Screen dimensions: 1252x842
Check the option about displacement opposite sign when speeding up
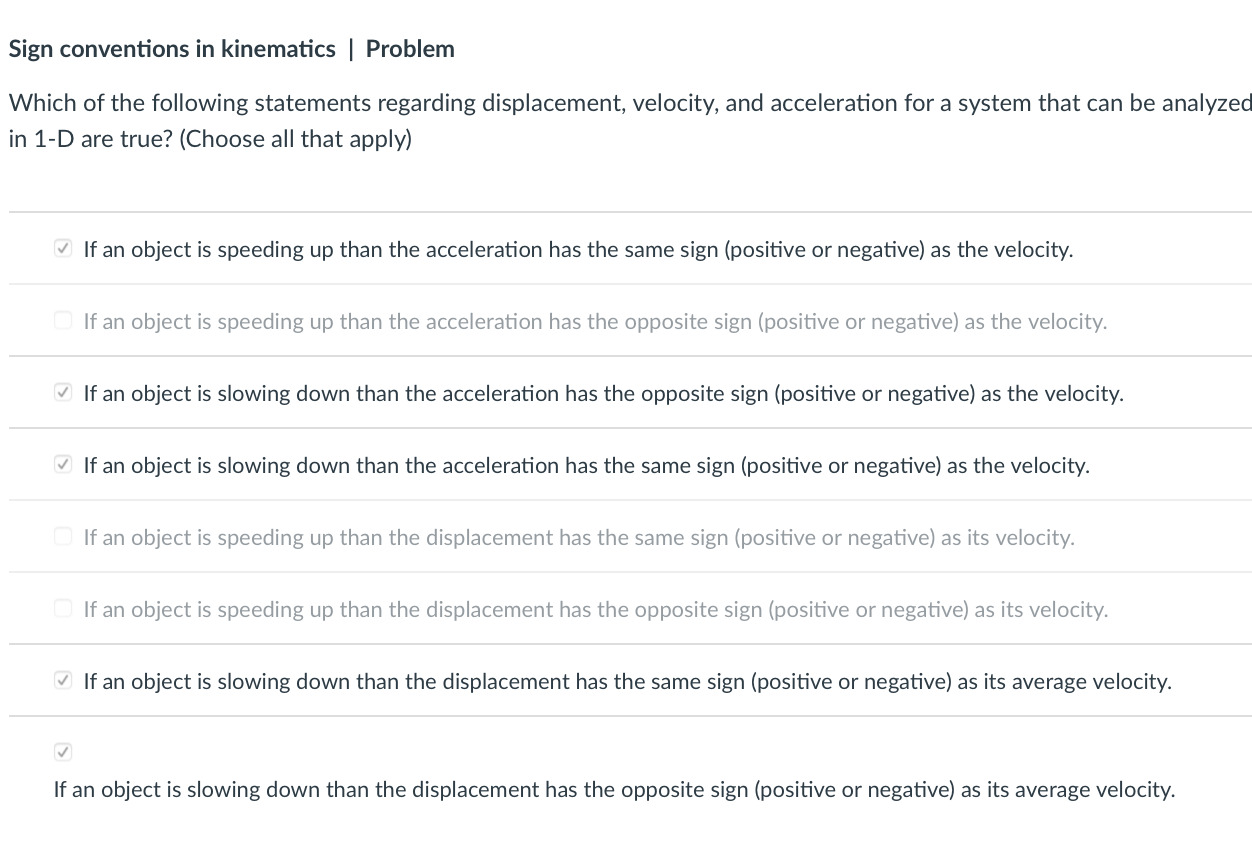point(62,608)
